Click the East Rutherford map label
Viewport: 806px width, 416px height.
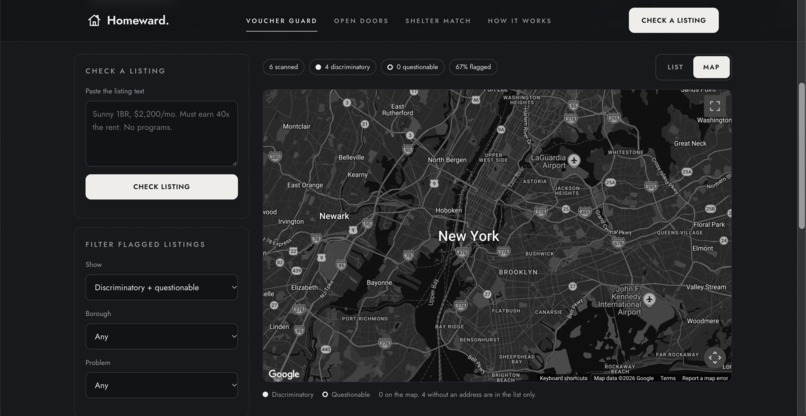397,110
